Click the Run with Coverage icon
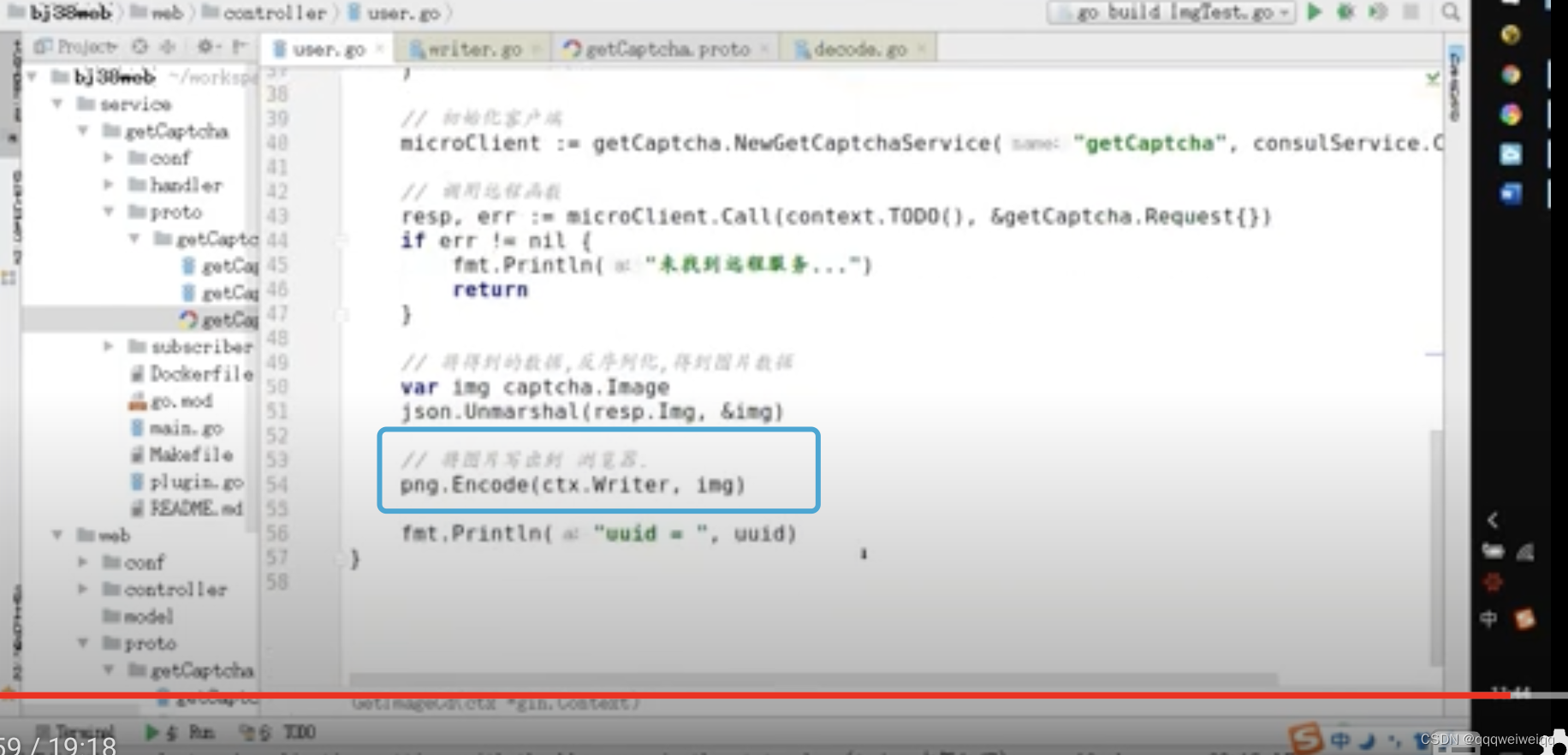The image size is (1568, 755). (x=1378, y=12)
